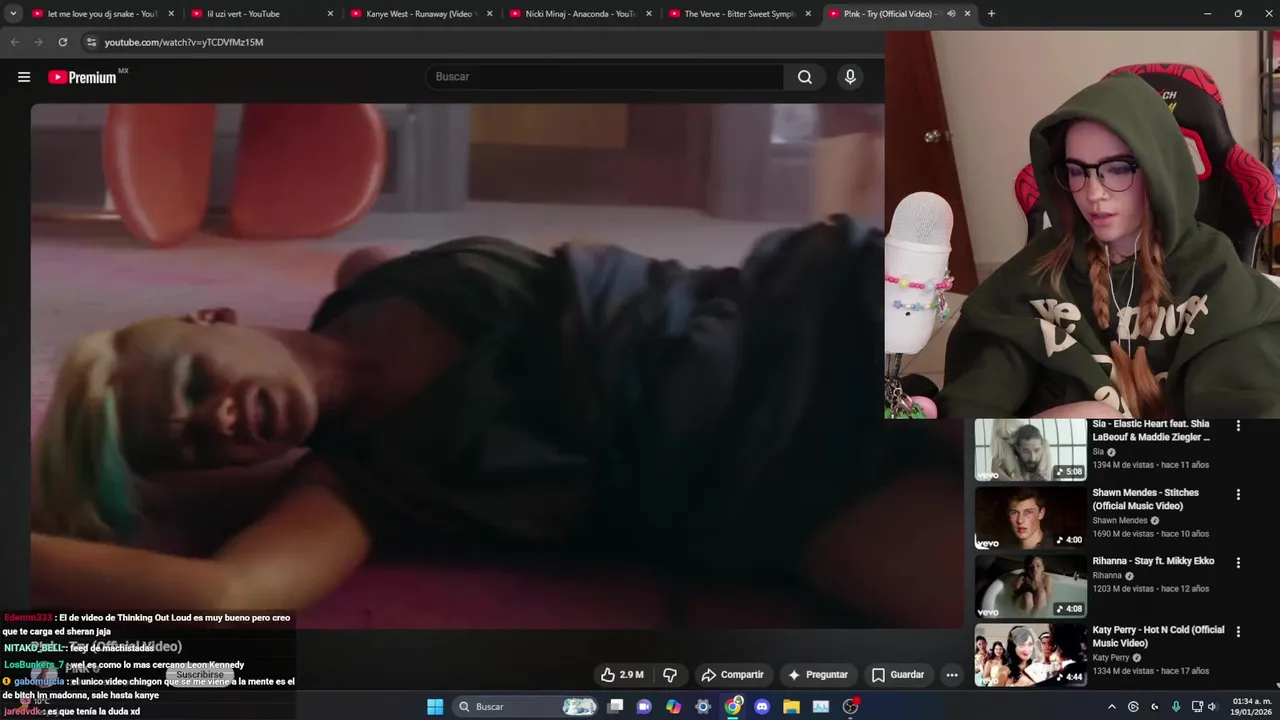
Task: Reload the page with browser refresh icon
Action: (63, 42)
